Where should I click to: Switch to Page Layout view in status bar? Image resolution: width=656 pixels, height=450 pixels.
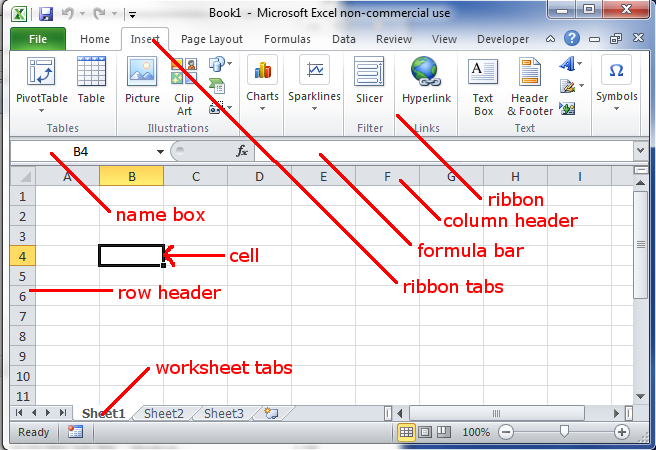tap(425, 432)
